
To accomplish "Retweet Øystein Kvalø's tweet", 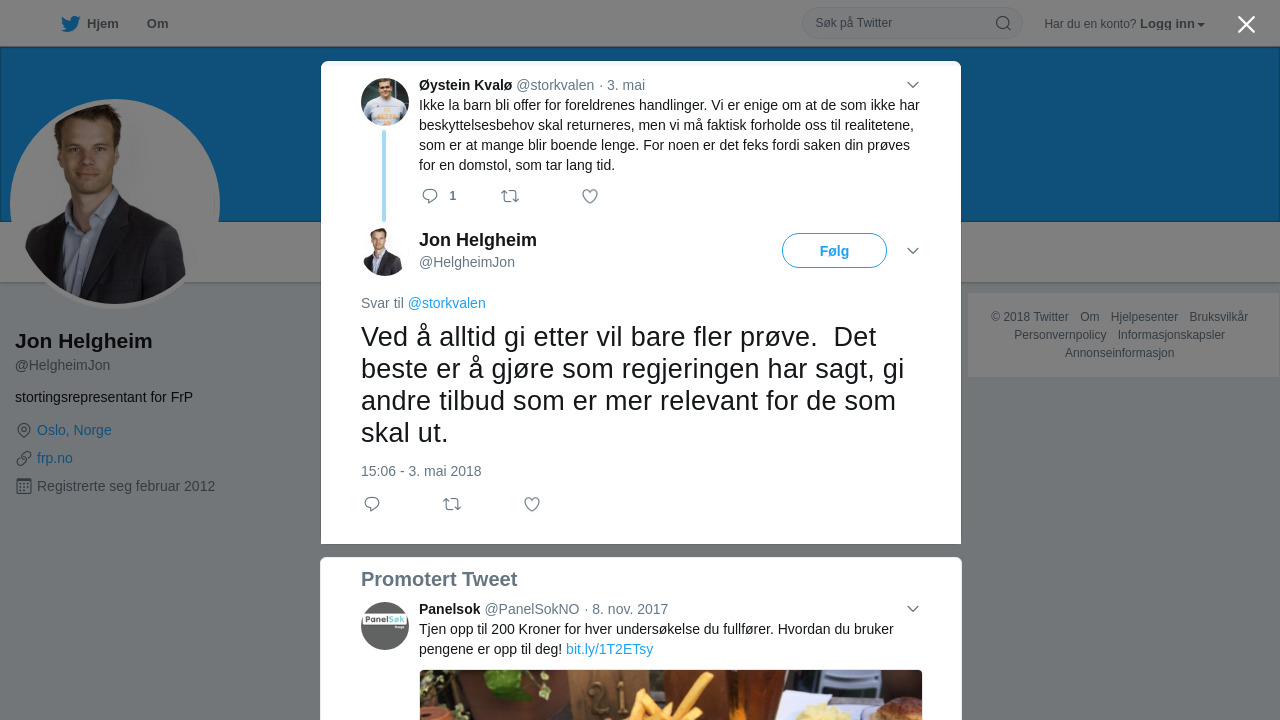I will point(510,196).
